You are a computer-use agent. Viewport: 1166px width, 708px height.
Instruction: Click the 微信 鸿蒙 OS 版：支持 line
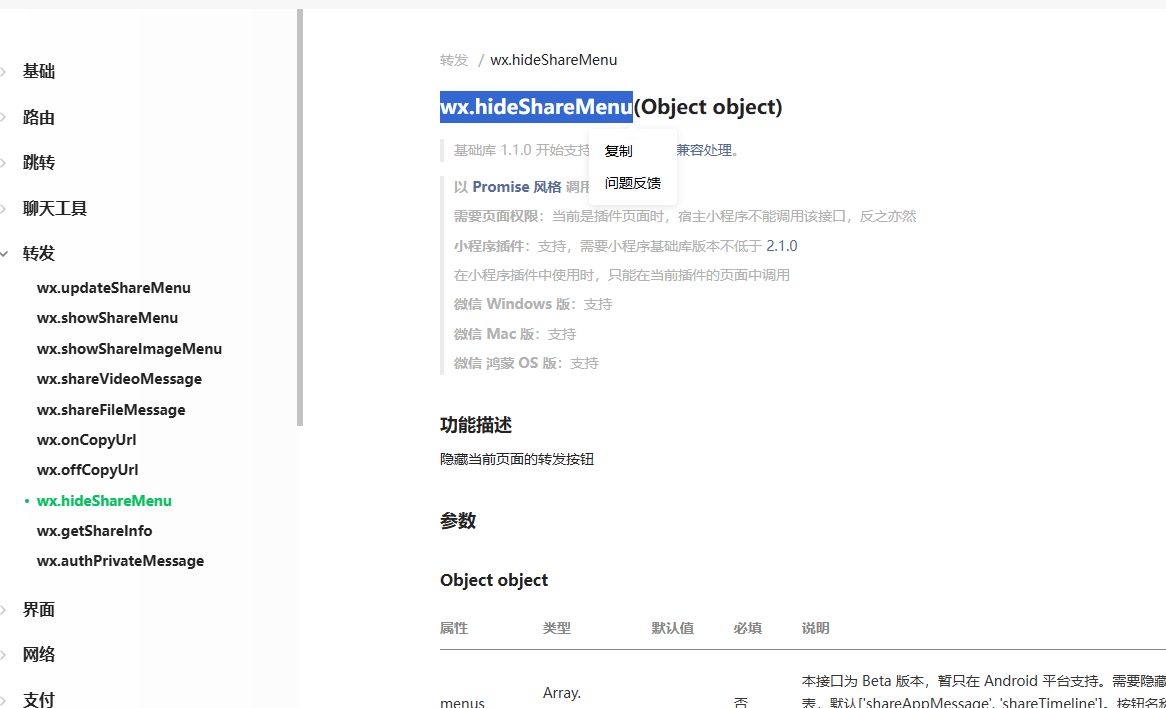tap(526, 364)
